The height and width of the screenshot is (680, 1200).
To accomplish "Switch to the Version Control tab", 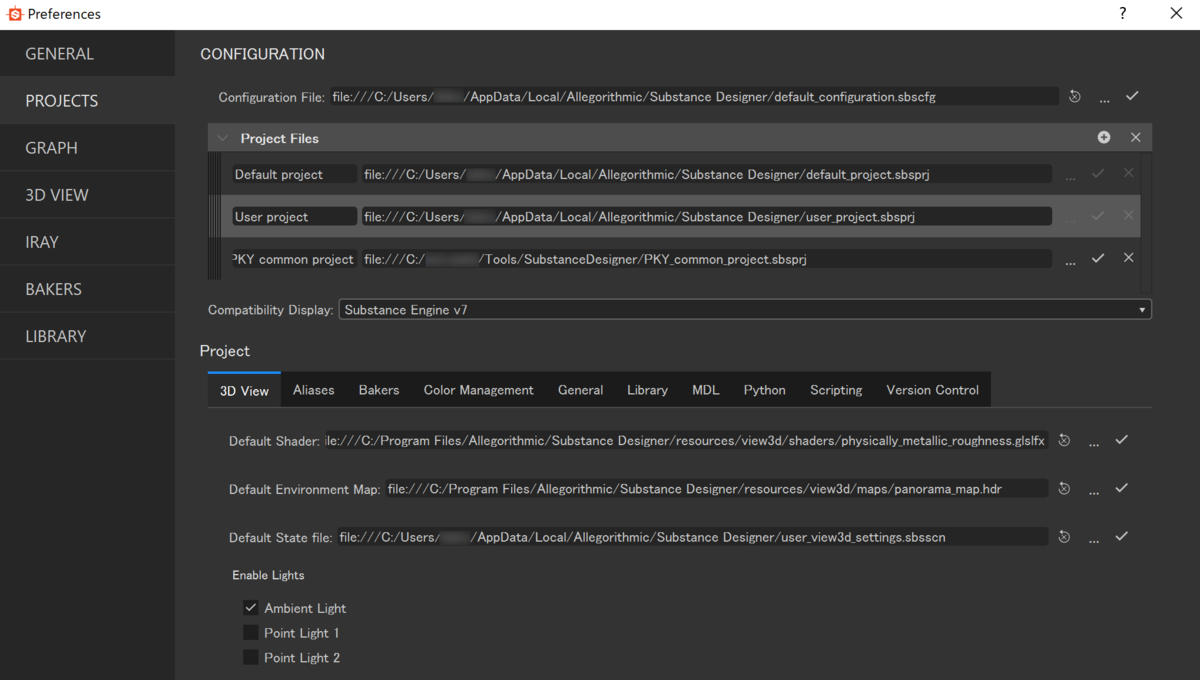I will point(933,390).
